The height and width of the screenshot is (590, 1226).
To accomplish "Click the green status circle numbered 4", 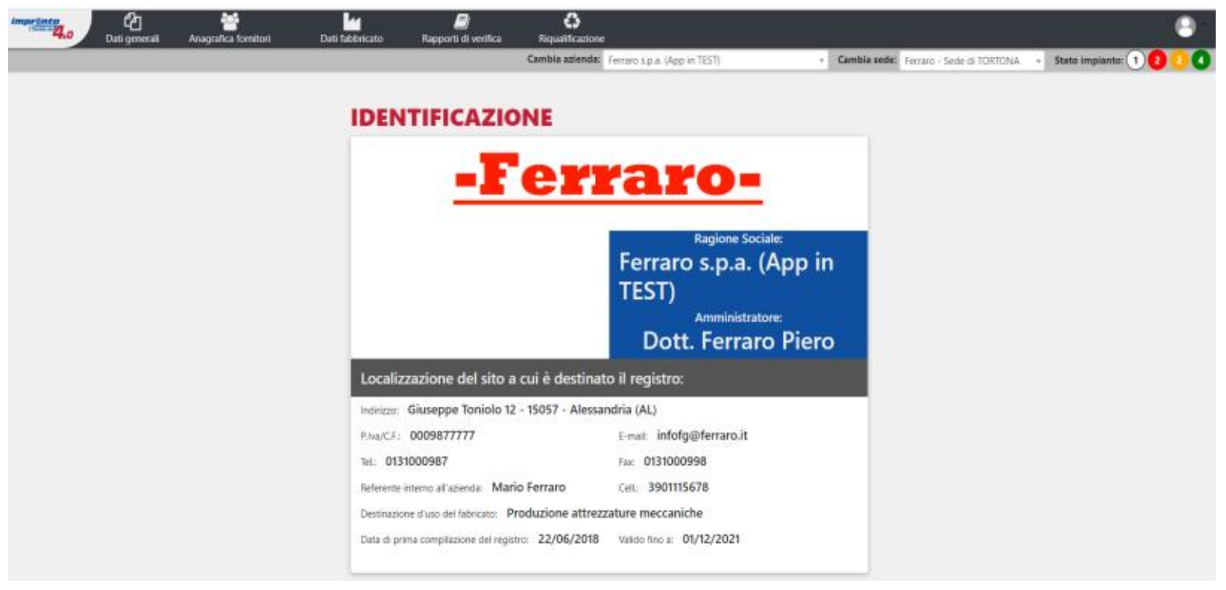I will 1201,60.
